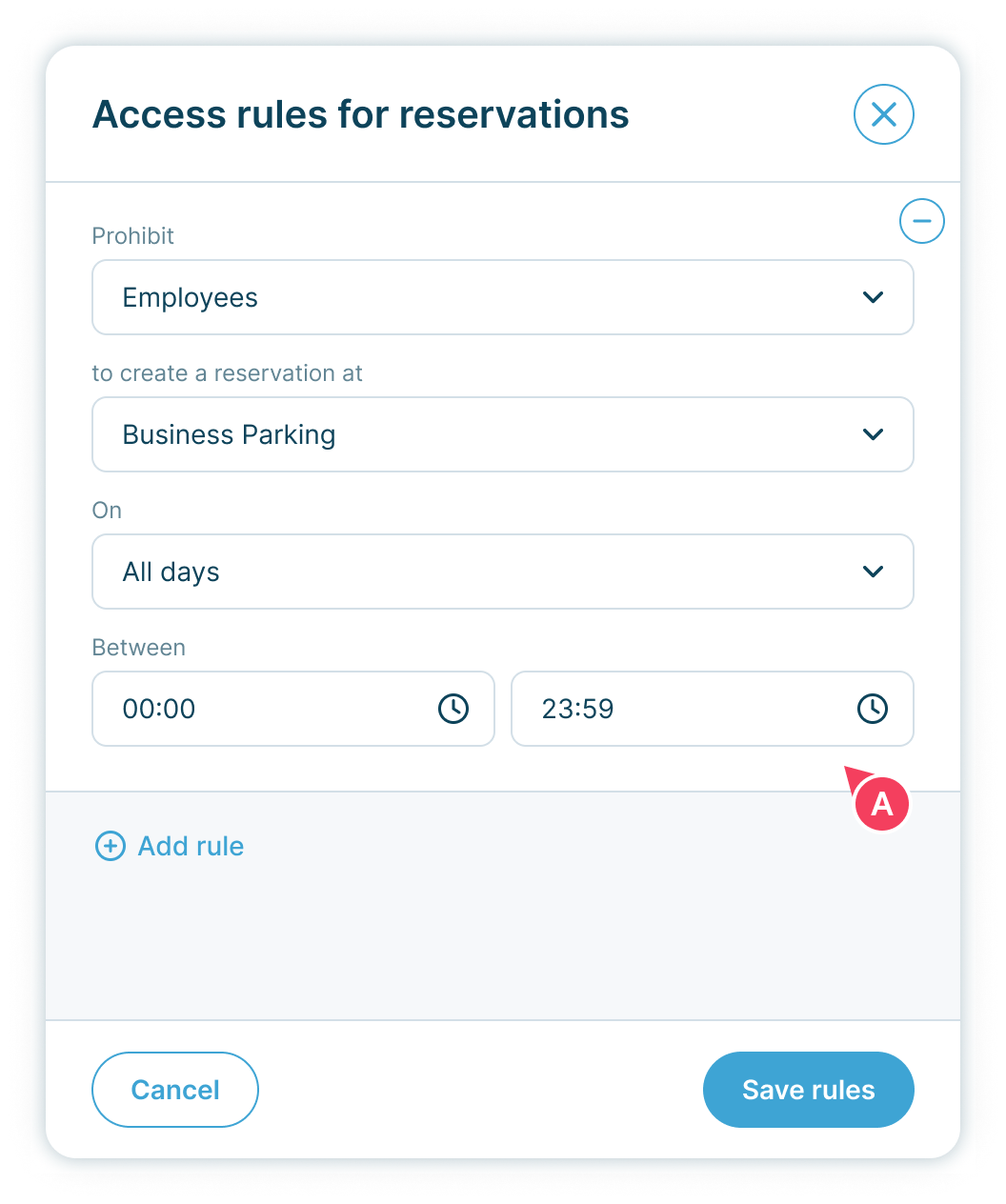Click the Prohibit field label
The width and height of the screenshot is (1006, 1204).
(133, 236)
